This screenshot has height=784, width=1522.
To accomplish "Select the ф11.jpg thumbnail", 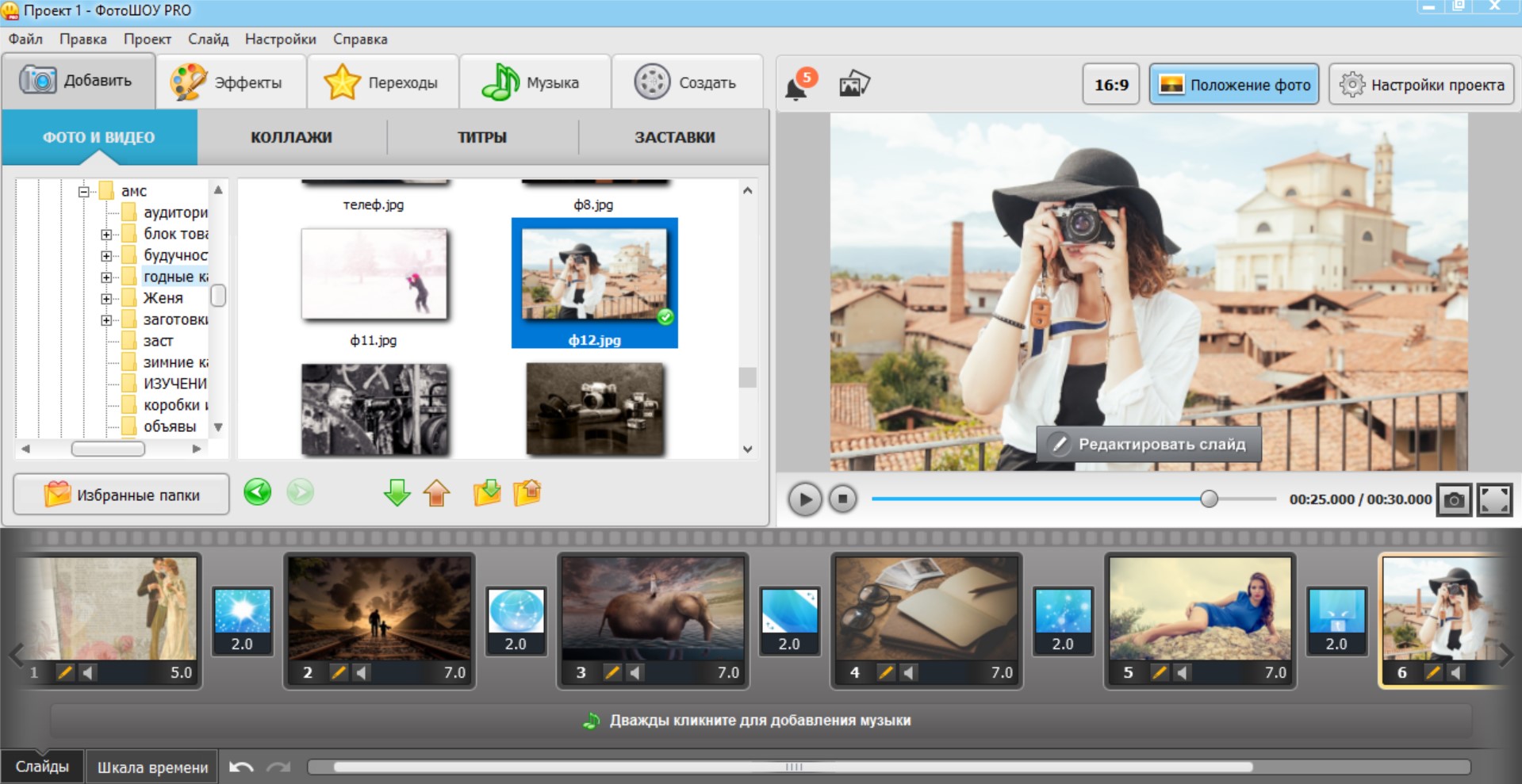I will point(374,274).
